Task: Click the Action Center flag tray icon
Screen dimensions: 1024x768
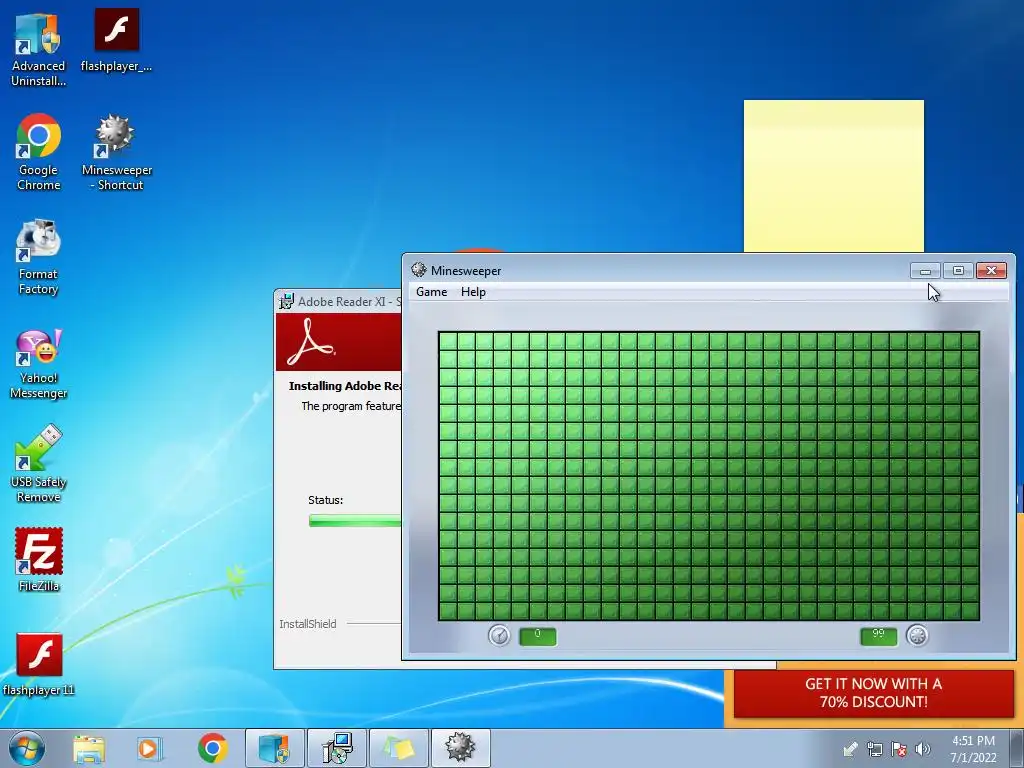Action: (899, 749)
